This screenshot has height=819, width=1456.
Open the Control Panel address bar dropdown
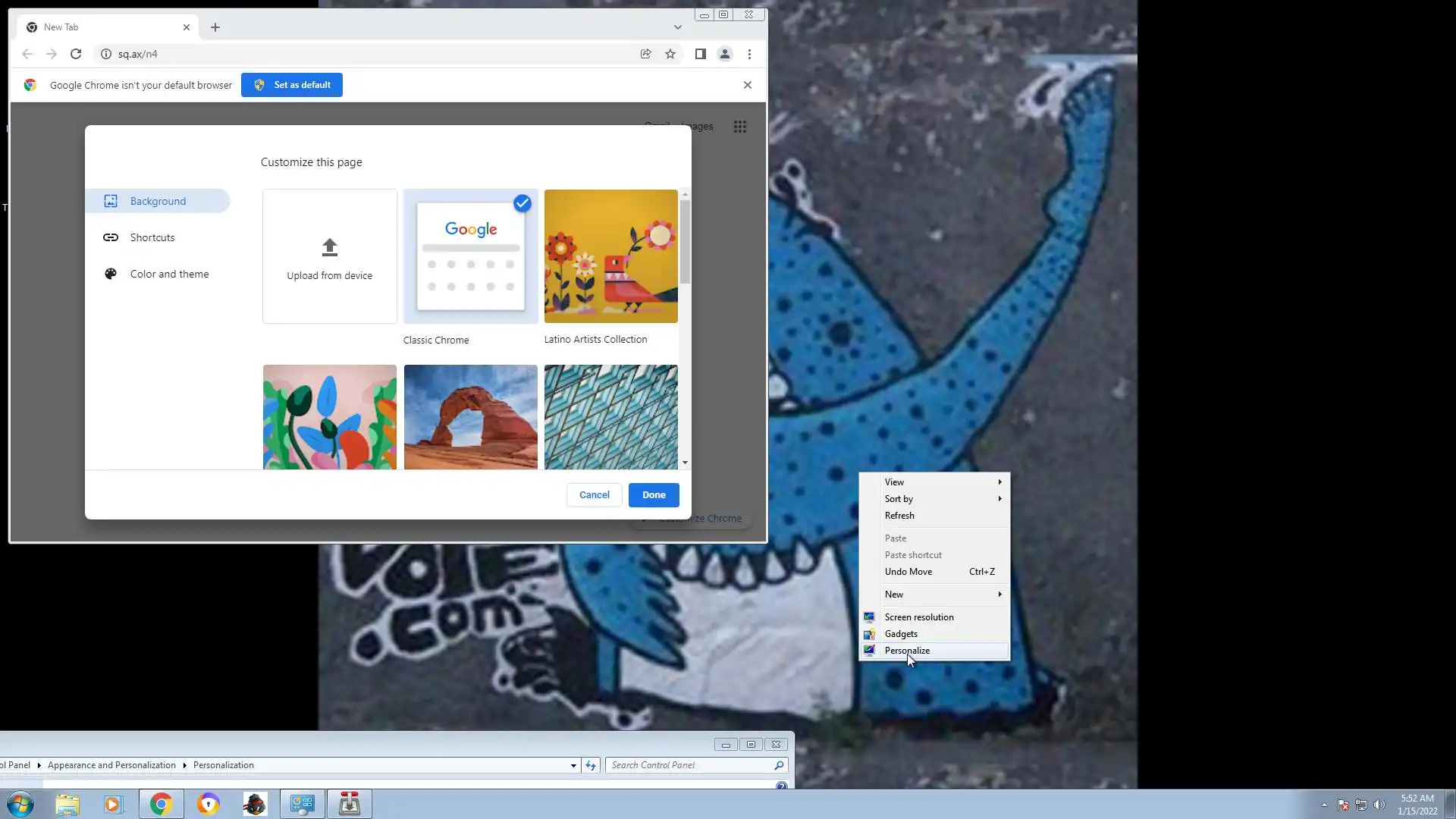[573, 765]
